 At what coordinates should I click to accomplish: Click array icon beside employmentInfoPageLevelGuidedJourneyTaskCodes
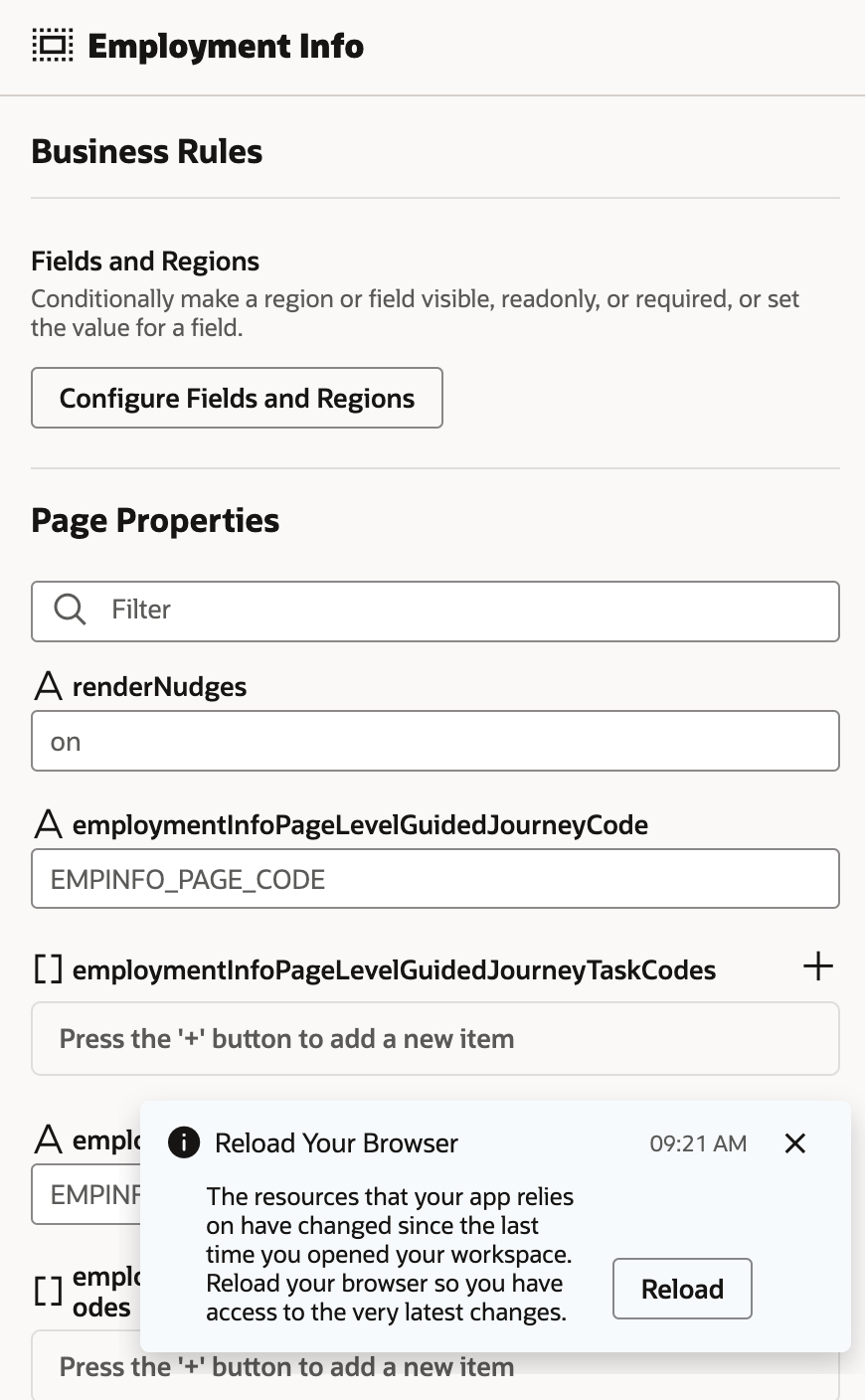tap(48, 969)
